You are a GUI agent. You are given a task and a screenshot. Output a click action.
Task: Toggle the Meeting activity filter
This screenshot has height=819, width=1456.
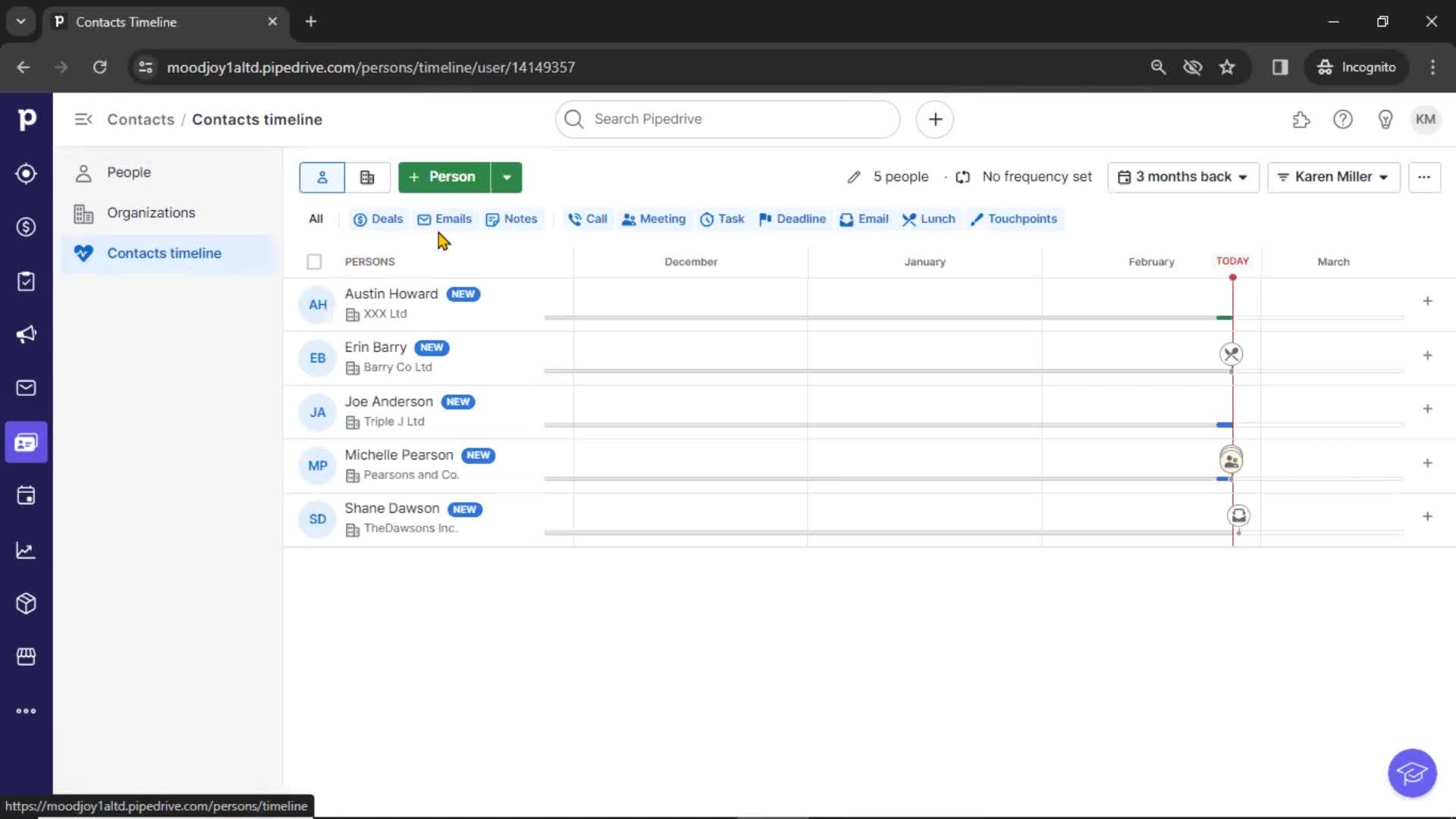(653, 219)
